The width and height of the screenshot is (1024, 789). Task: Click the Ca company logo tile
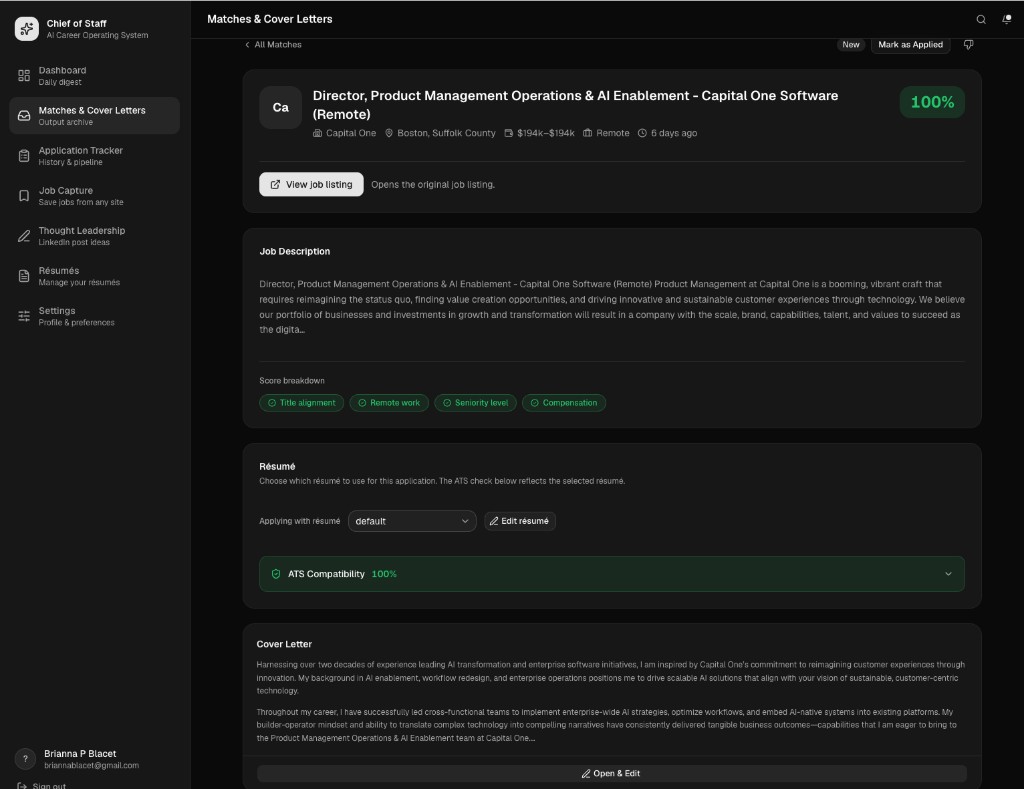(281, 107)
